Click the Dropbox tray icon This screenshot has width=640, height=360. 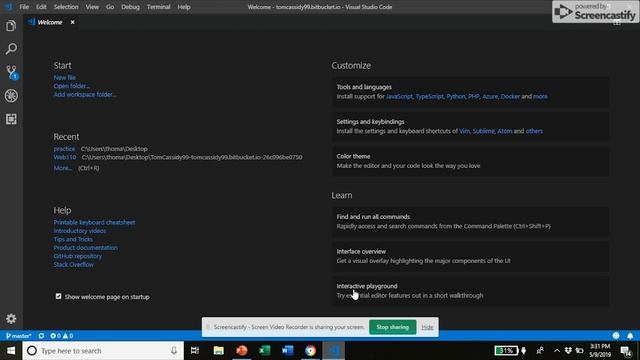click(x=568, y=351)
